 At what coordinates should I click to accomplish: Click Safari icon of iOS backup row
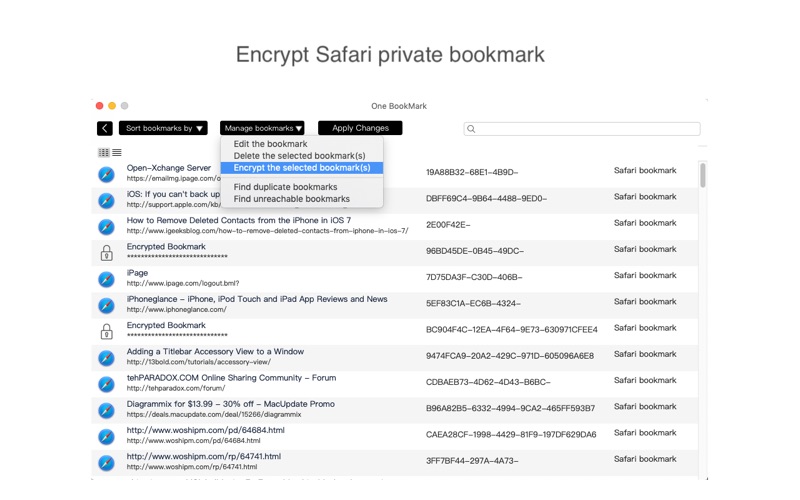tap(106, 201)
